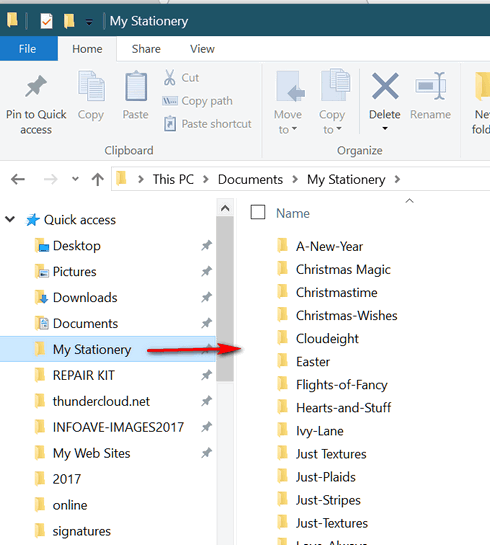
Task: Select My Stationery in navigation pane
Action: pyautogui.click(x=108, y=349)
